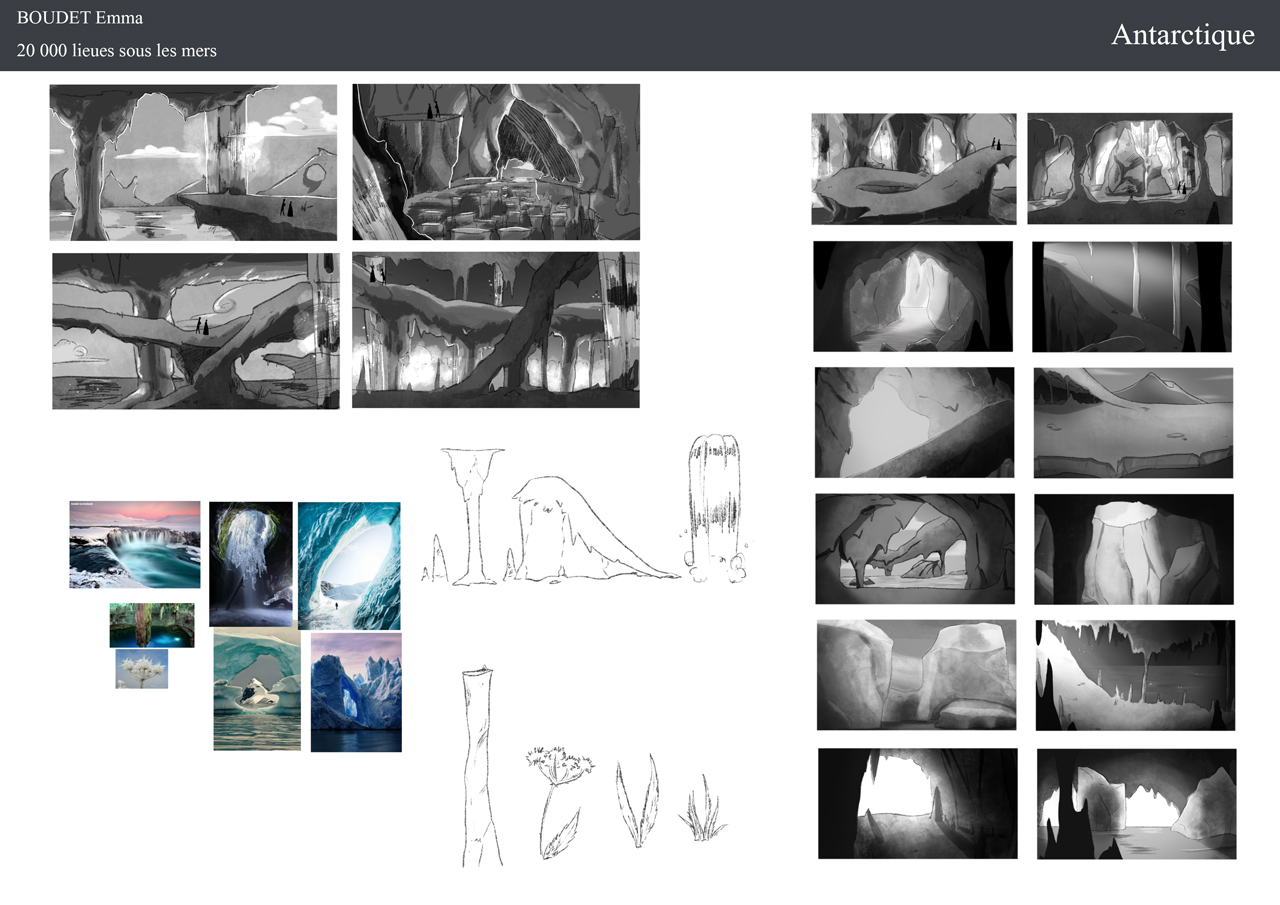
Task: Click the author name "BOUDET Emma"
Action: click(x=80, y=18)
